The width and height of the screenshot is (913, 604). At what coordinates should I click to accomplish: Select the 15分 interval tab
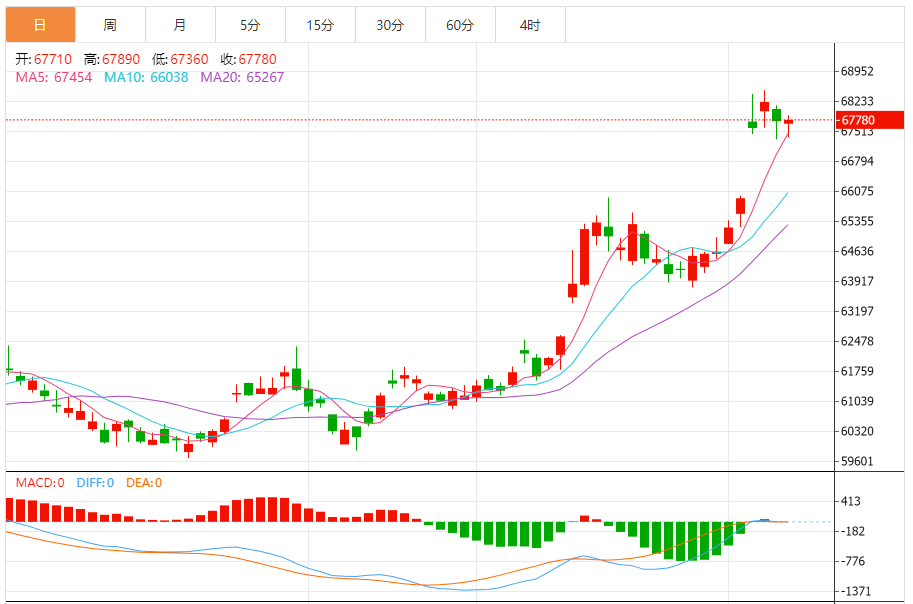coord(320,25)
